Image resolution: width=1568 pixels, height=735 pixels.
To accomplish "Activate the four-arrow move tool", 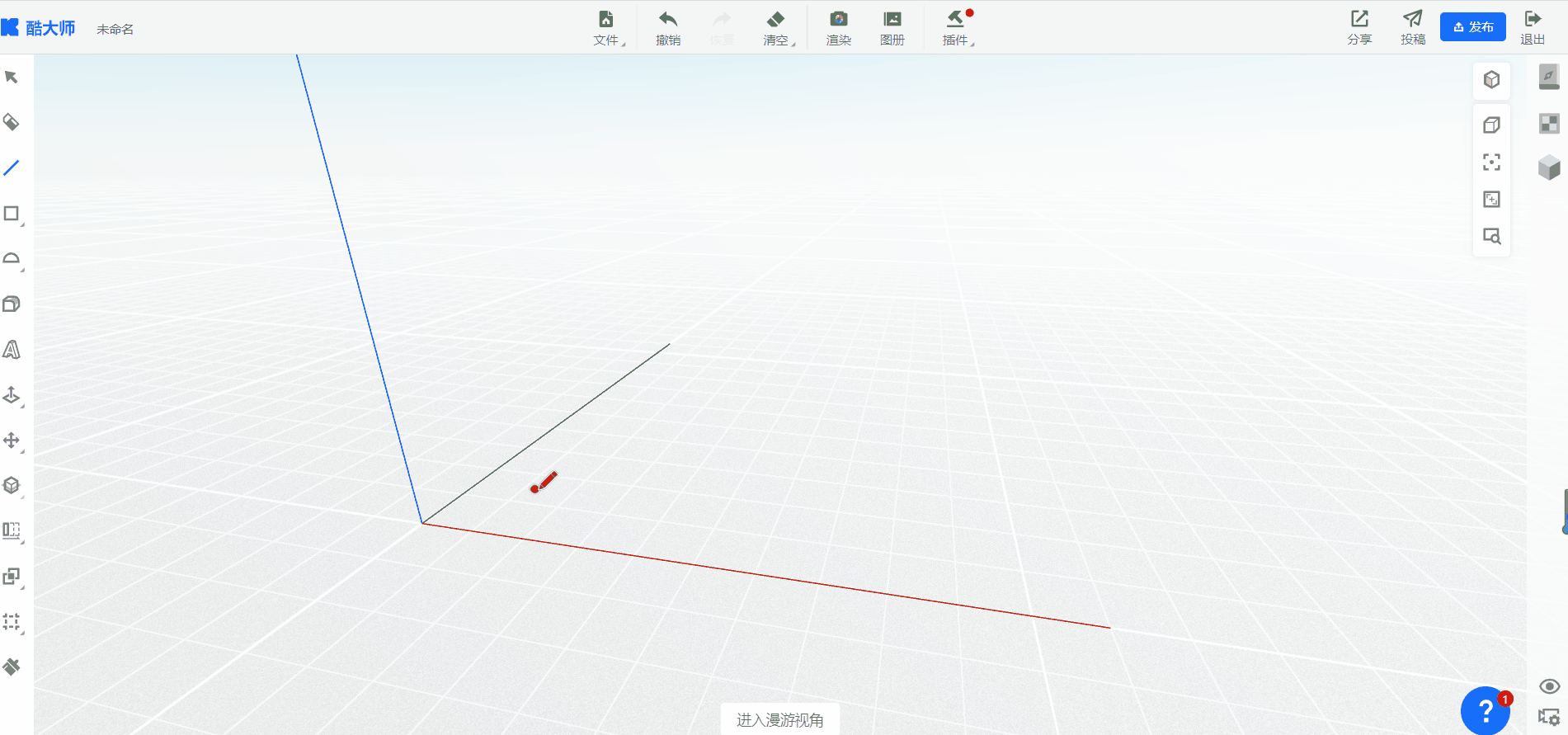I will 12,441.
